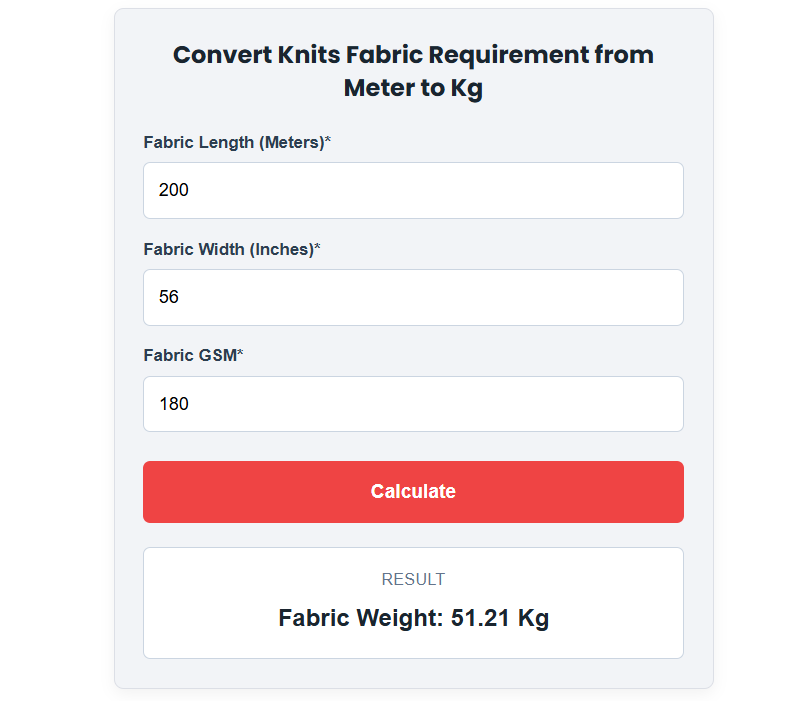Image resolution: width=809 pixels, height=701 pixels.
Task: Click the empty right end of Fabric Length field
Action: pos(619,190)
